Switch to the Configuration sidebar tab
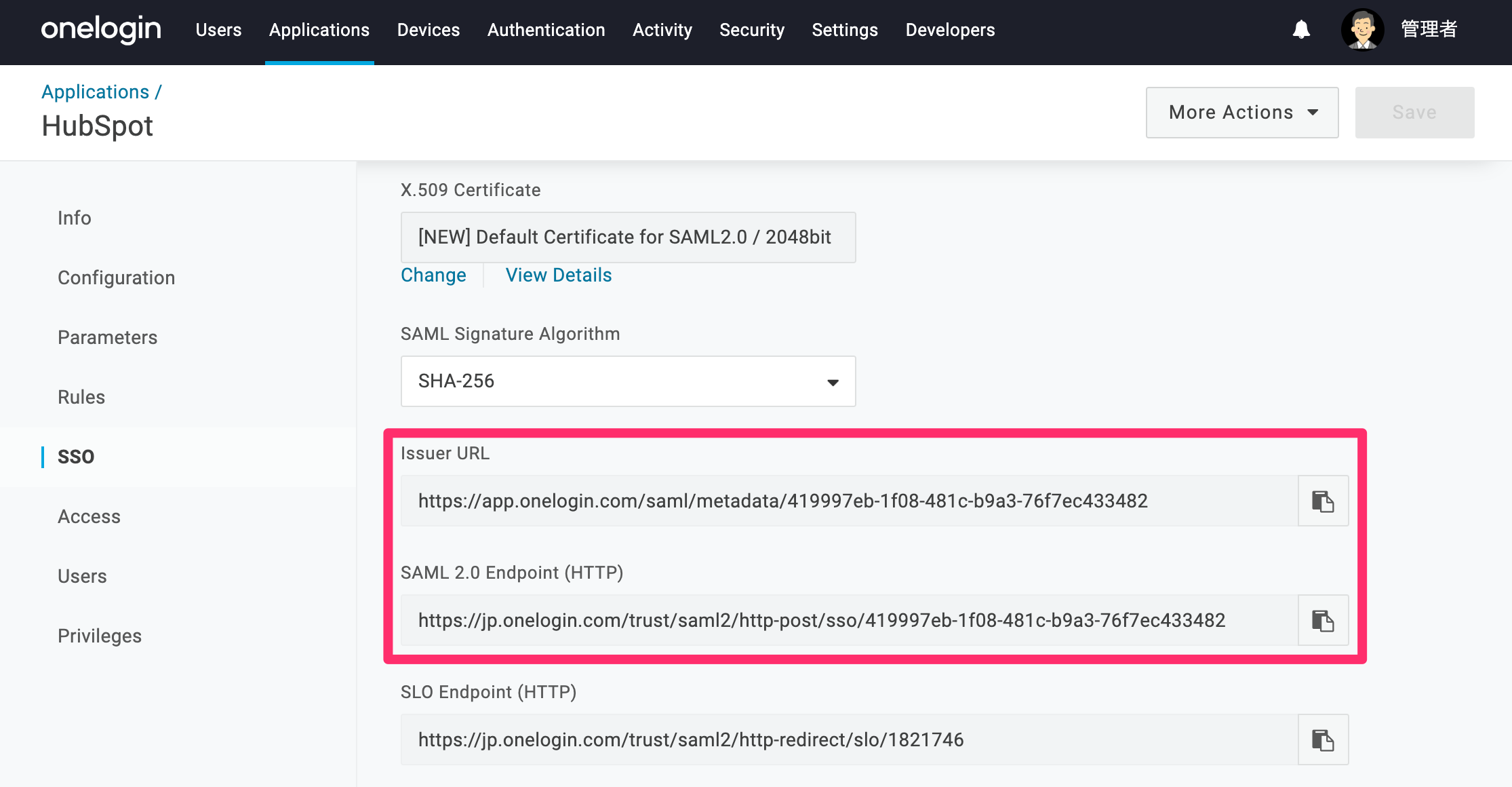This screenshot has width=1512, height=787. coord(117,277)
